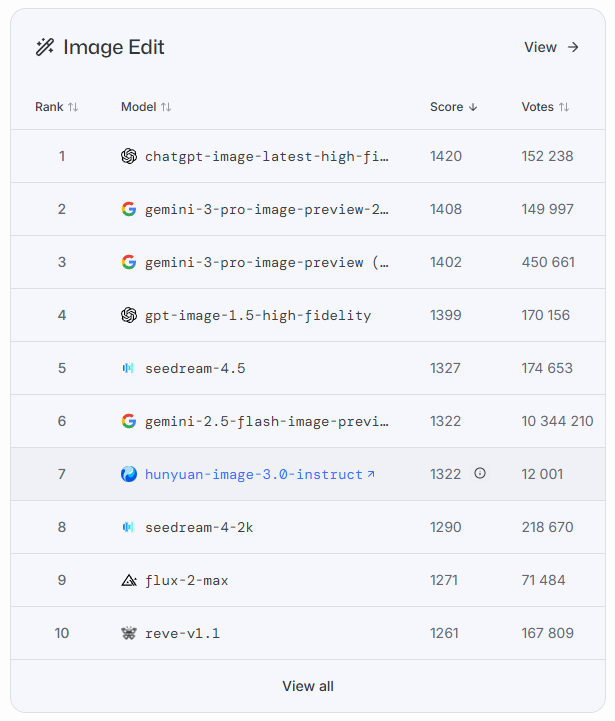Click the ByteDance icon beside seedream-4.5
The image size is (615, 721).
click(128, 368)
